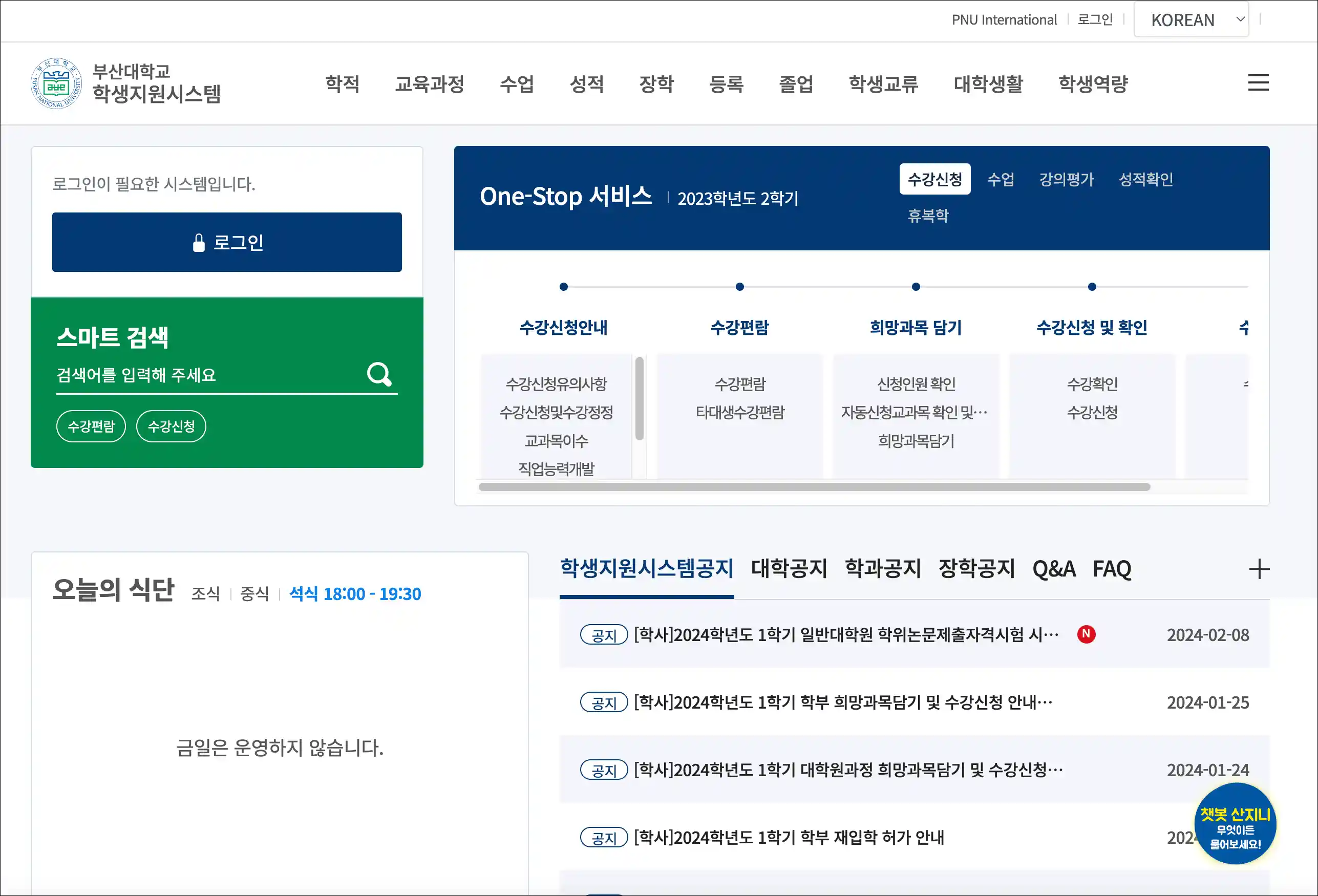Click the plus icon beside FAQ tab
The image size is (1318, 896).
point(1259,569)
